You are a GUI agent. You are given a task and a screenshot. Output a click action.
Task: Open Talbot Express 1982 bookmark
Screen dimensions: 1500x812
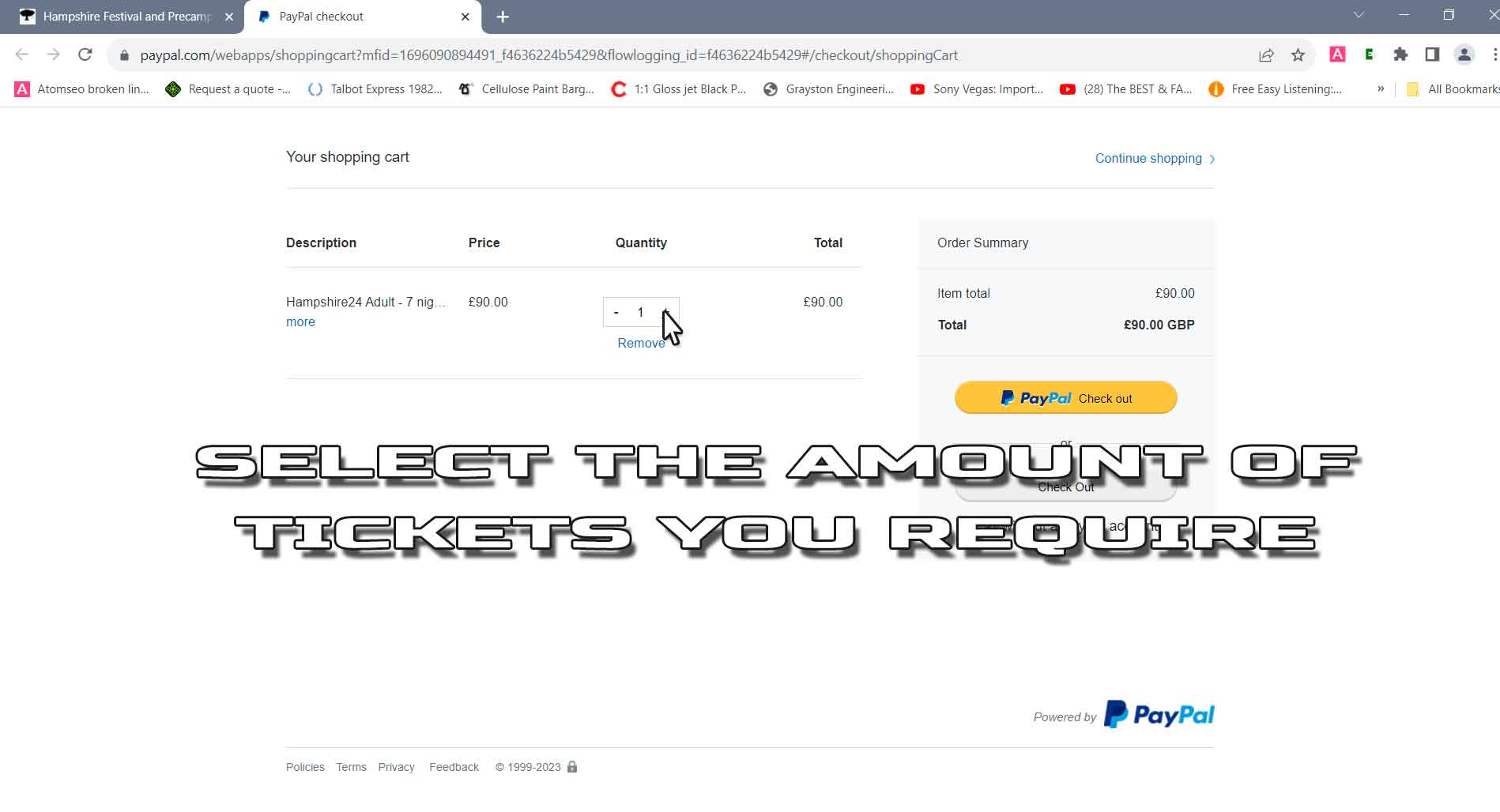pyautogui.click(x=375, y=89)
